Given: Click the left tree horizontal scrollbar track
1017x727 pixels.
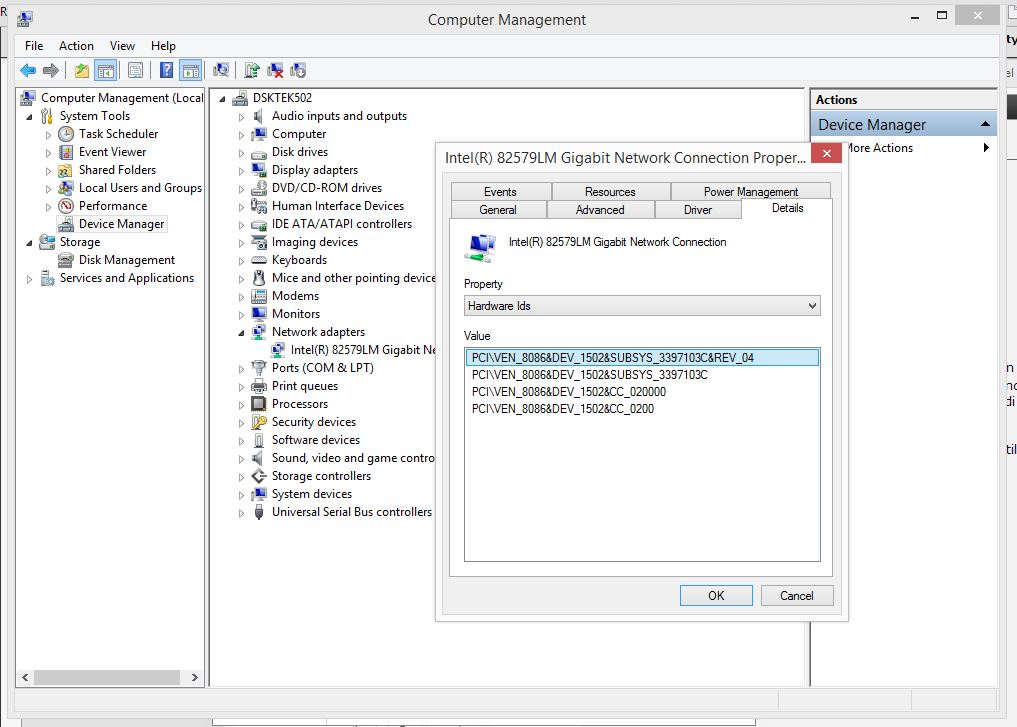Looking at the screenshot, I should pos(107,677).
